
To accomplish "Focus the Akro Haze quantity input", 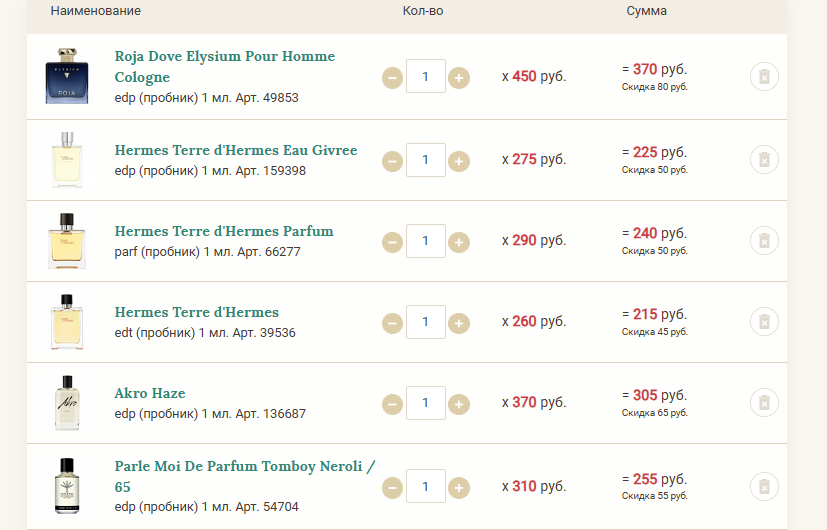I will click(x=426, y=403).
